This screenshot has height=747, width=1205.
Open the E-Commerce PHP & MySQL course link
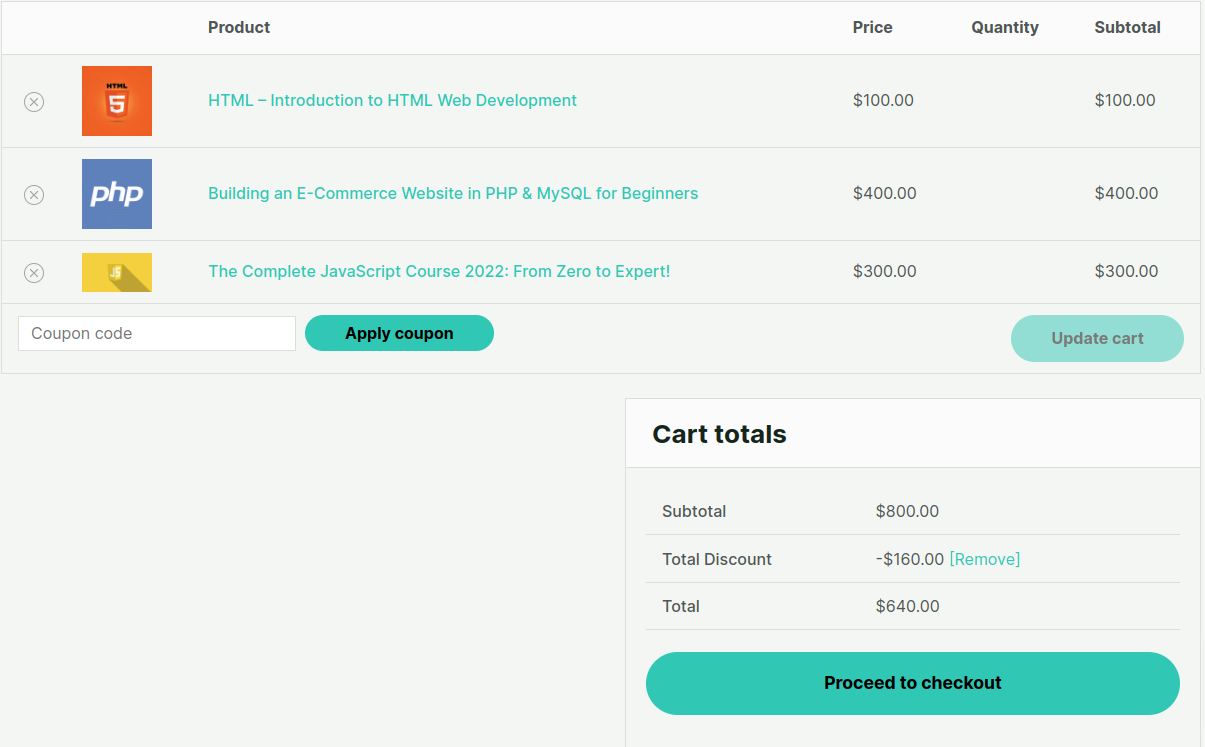tap(452, 193)
